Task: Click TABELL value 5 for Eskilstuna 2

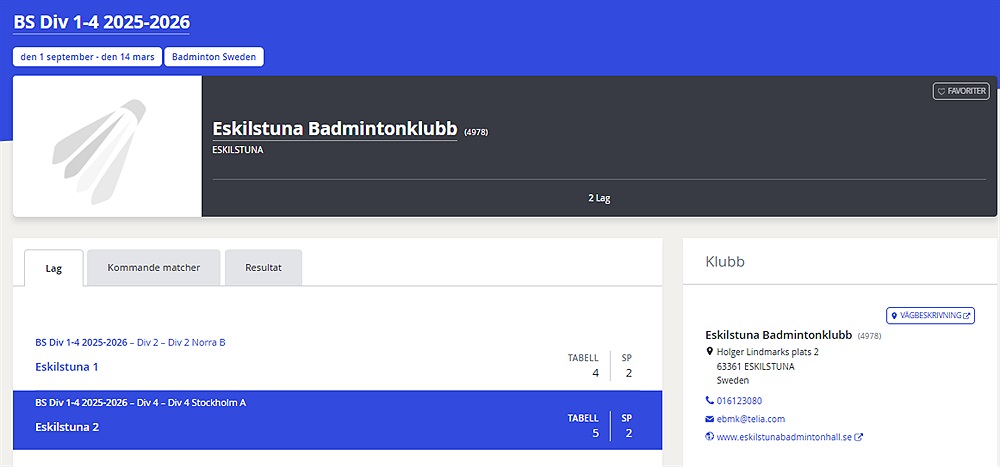Action: click(x=596, y=434)
